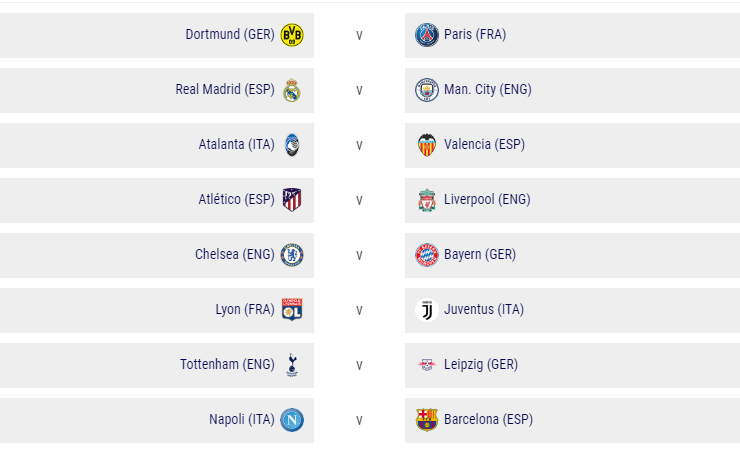Image resolution: width=740 pixels, height=462 pixels.
Task: Click the Chelsea lion crest
Action: pyautogui.click(x=292, y=255)
